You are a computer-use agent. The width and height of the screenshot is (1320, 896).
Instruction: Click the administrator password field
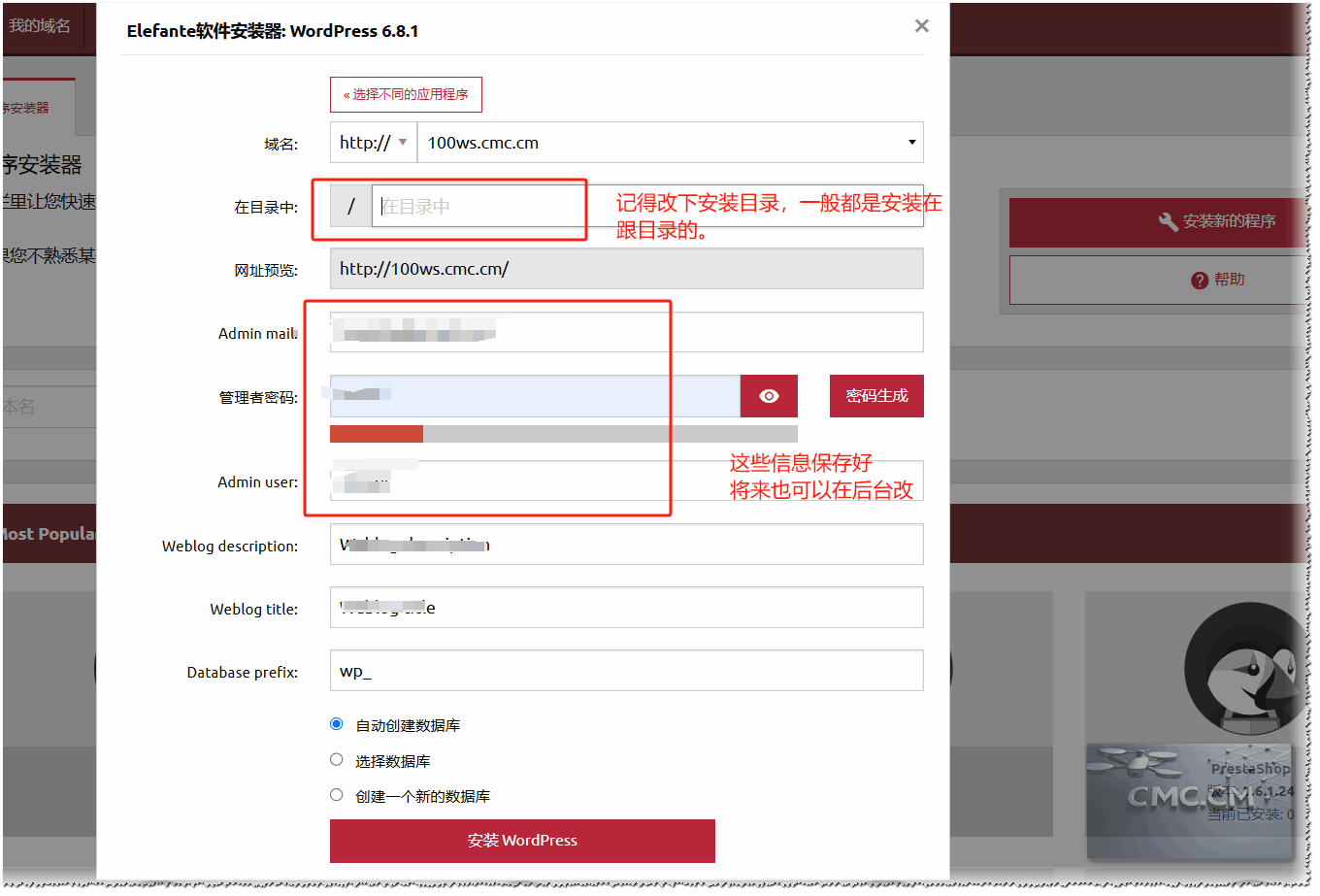(x=535, y=396)
